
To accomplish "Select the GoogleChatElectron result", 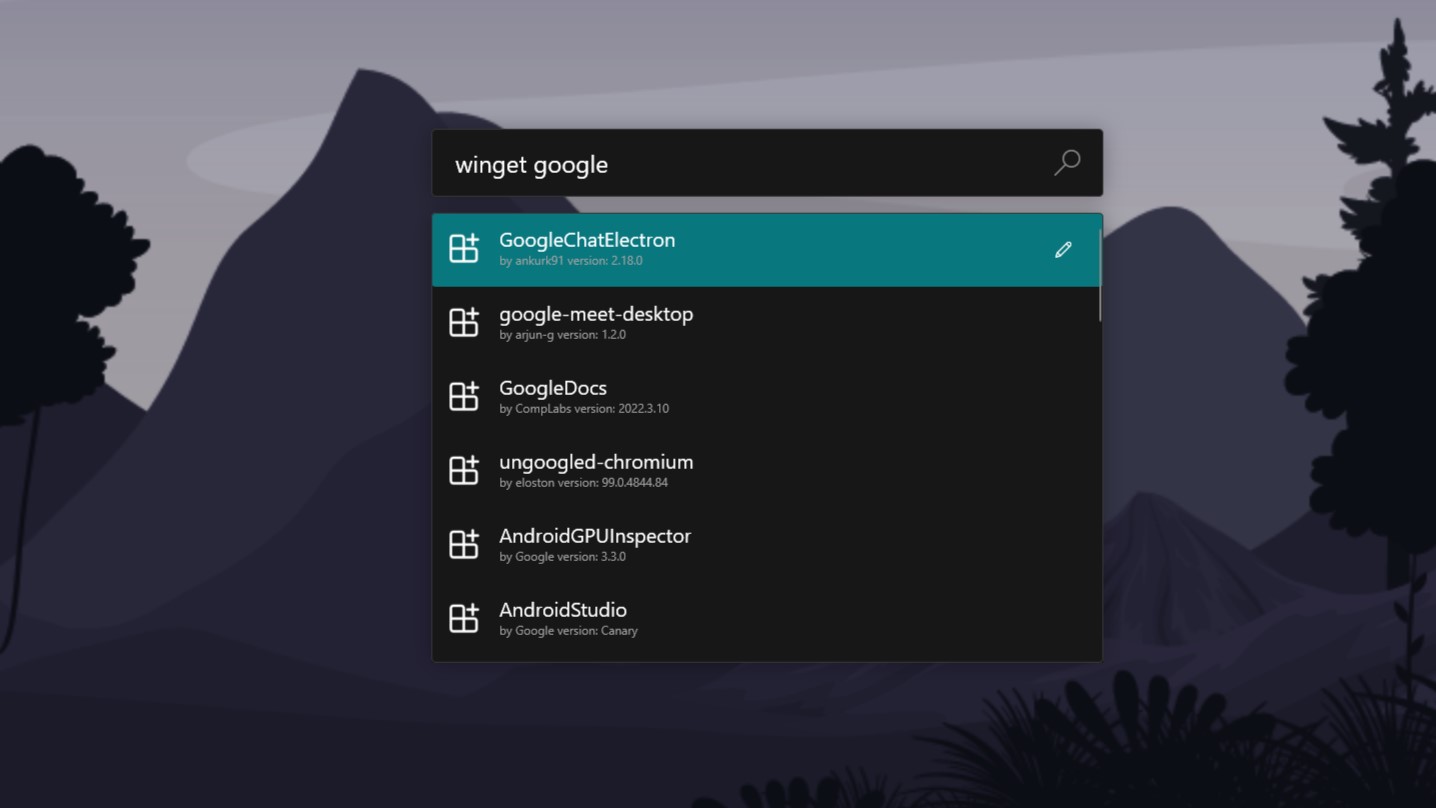I will [766, 250].
